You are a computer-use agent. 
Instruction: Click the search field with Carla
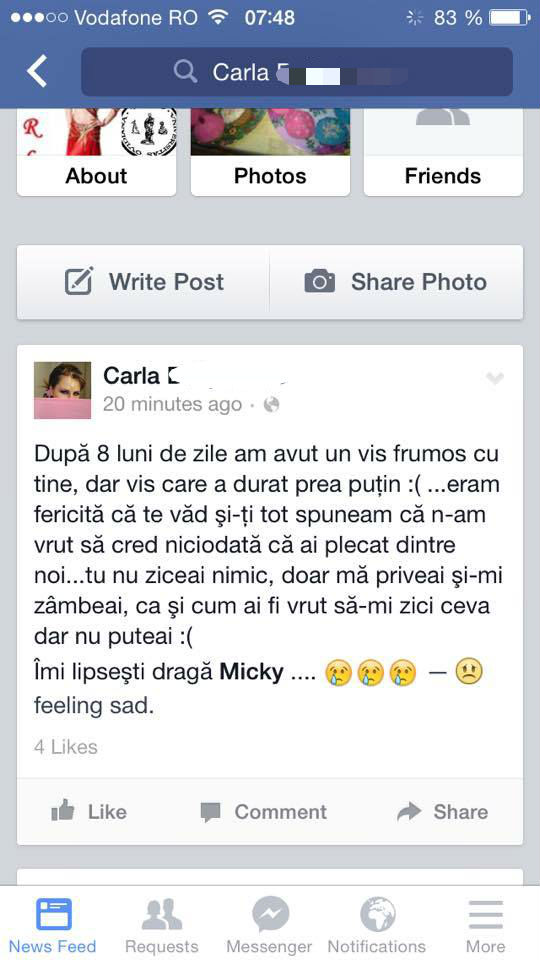pyautogui.click(x=297, y=72)
